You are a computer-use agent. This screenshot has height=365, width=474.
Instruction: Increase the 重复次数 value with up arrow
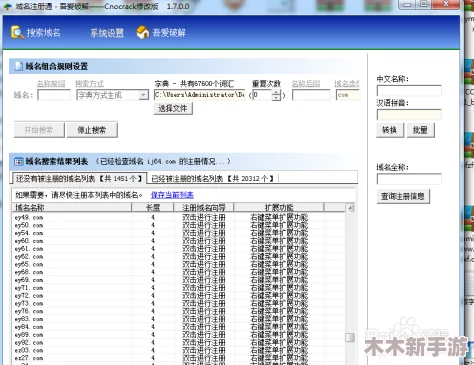pos(276,92)
